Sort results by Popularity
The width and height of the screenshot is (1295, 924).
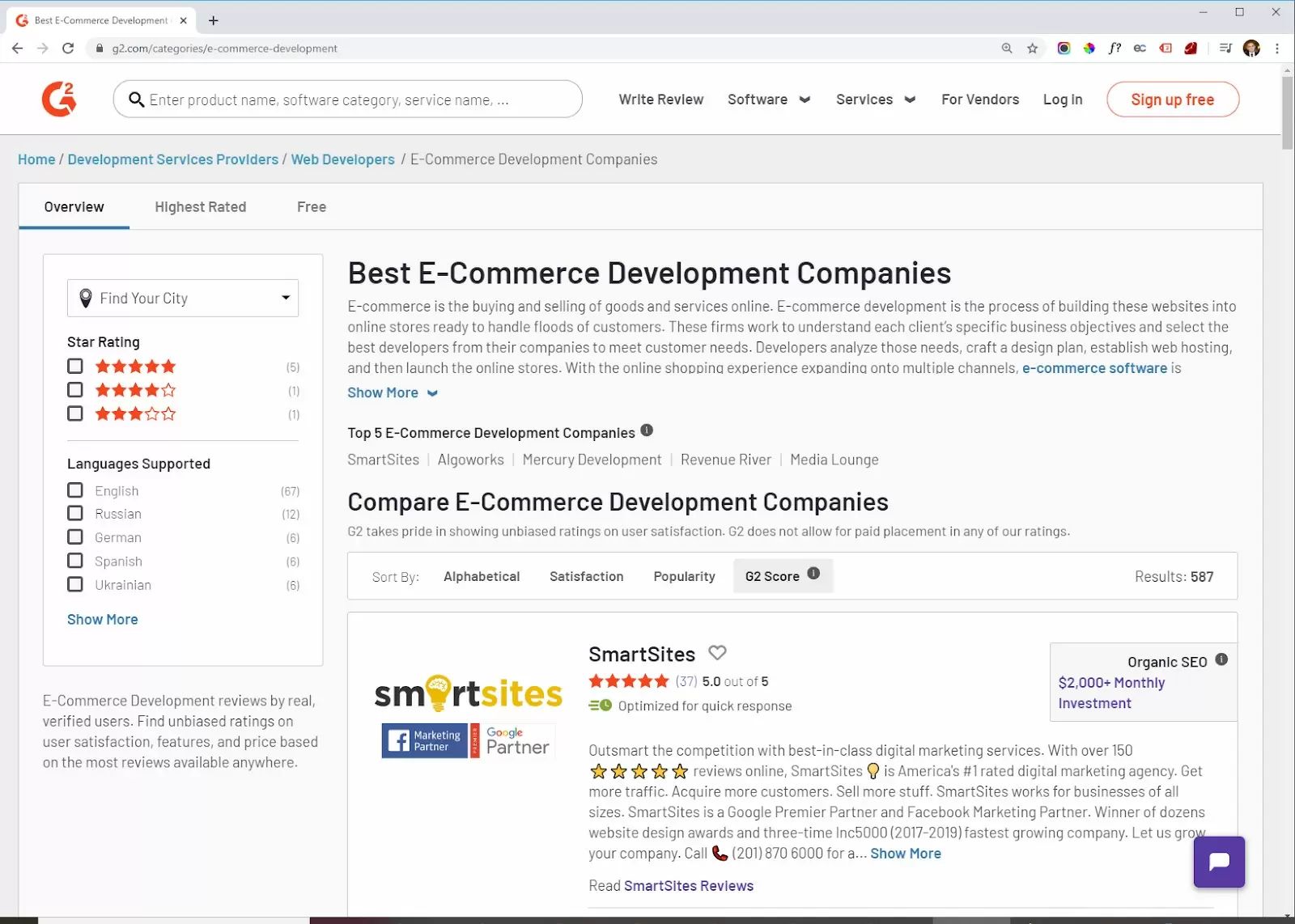(x=685, y=576)
